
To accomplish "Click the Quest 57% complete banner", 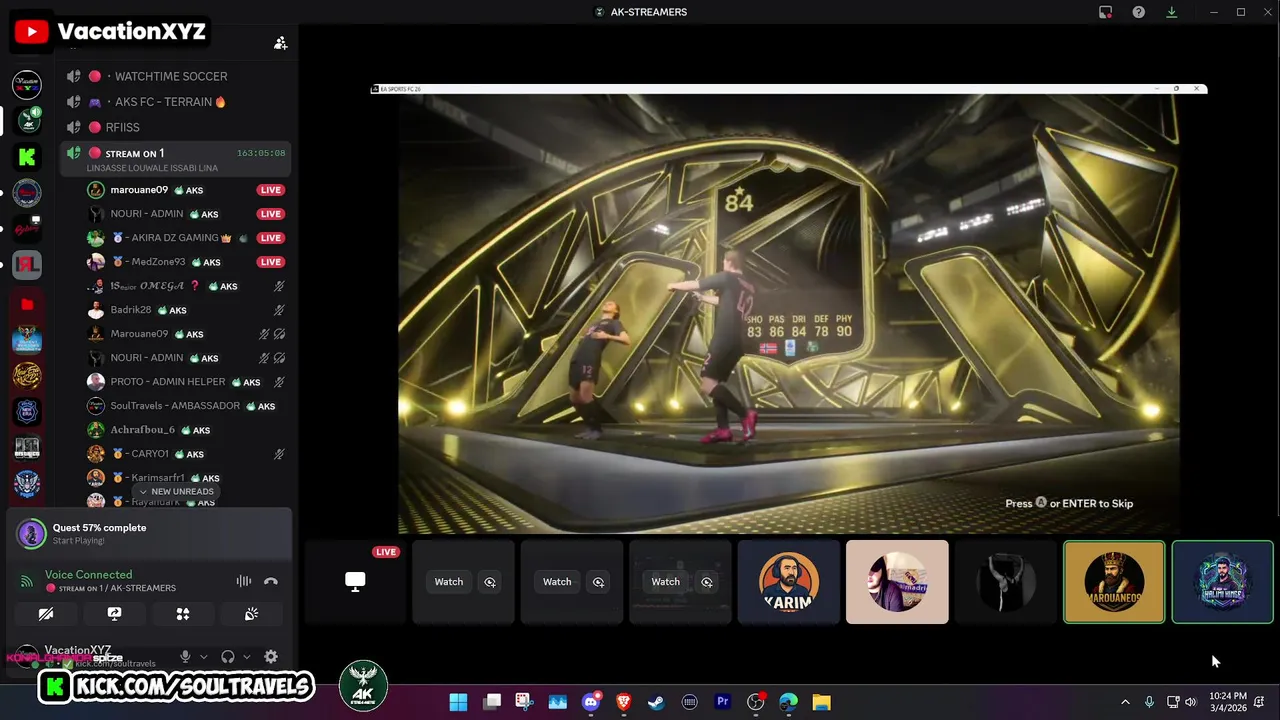I will (150, 533).
